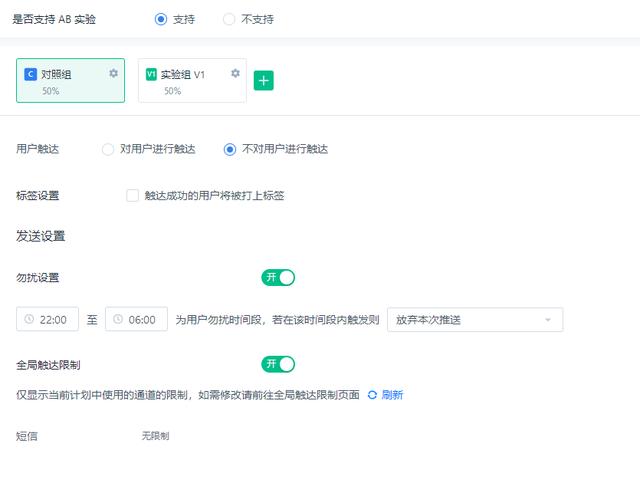Open settings gear on 对照组 card
Image resolution: width=640 pixels, height=493 pixels.
(x=113, y=73)
